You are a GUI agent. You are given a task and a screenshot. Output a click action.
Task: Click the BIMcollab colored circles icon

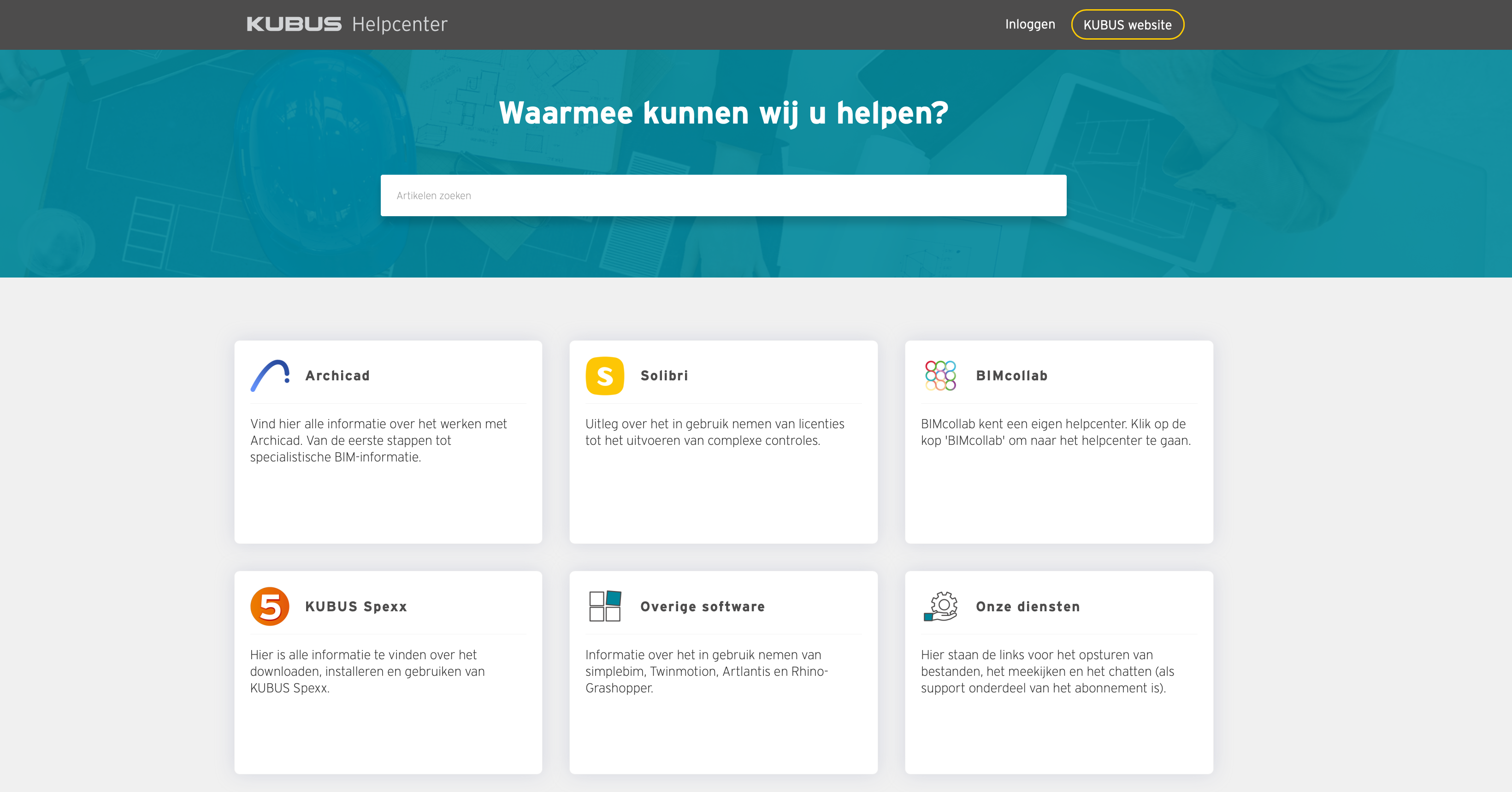coord(940,376)
